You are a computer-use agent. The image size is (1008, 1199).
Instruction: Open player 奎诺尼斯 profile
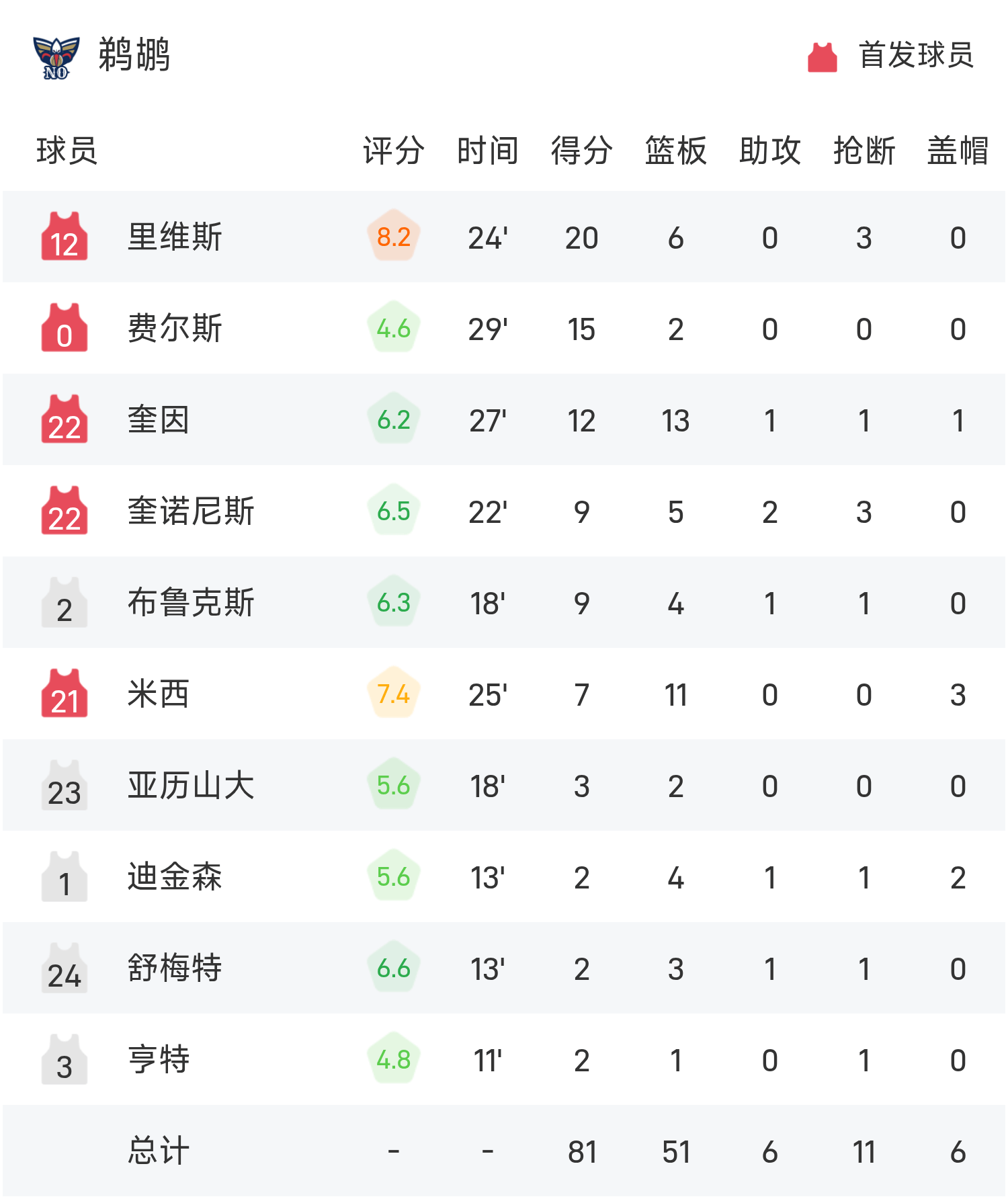coord(191,511)
